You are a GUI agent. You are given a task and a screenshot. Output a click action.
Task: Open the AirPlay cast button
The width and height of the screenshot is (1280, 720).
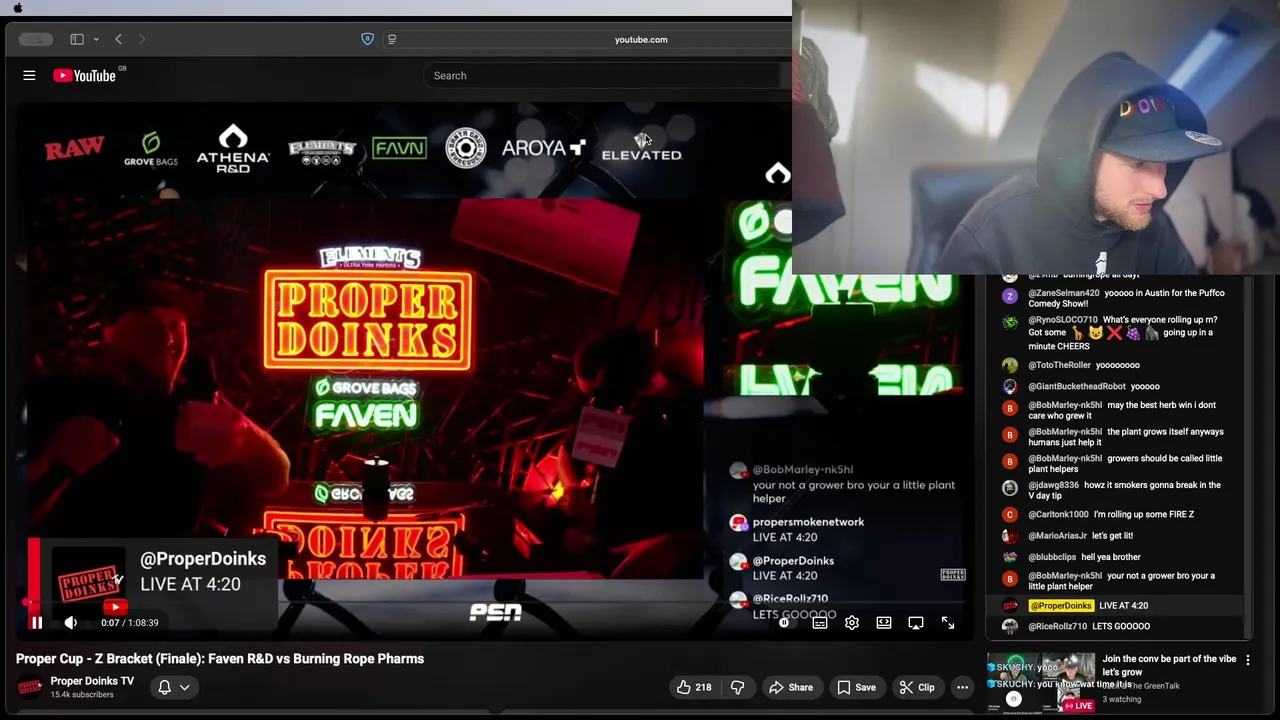[x=916, y=623]
